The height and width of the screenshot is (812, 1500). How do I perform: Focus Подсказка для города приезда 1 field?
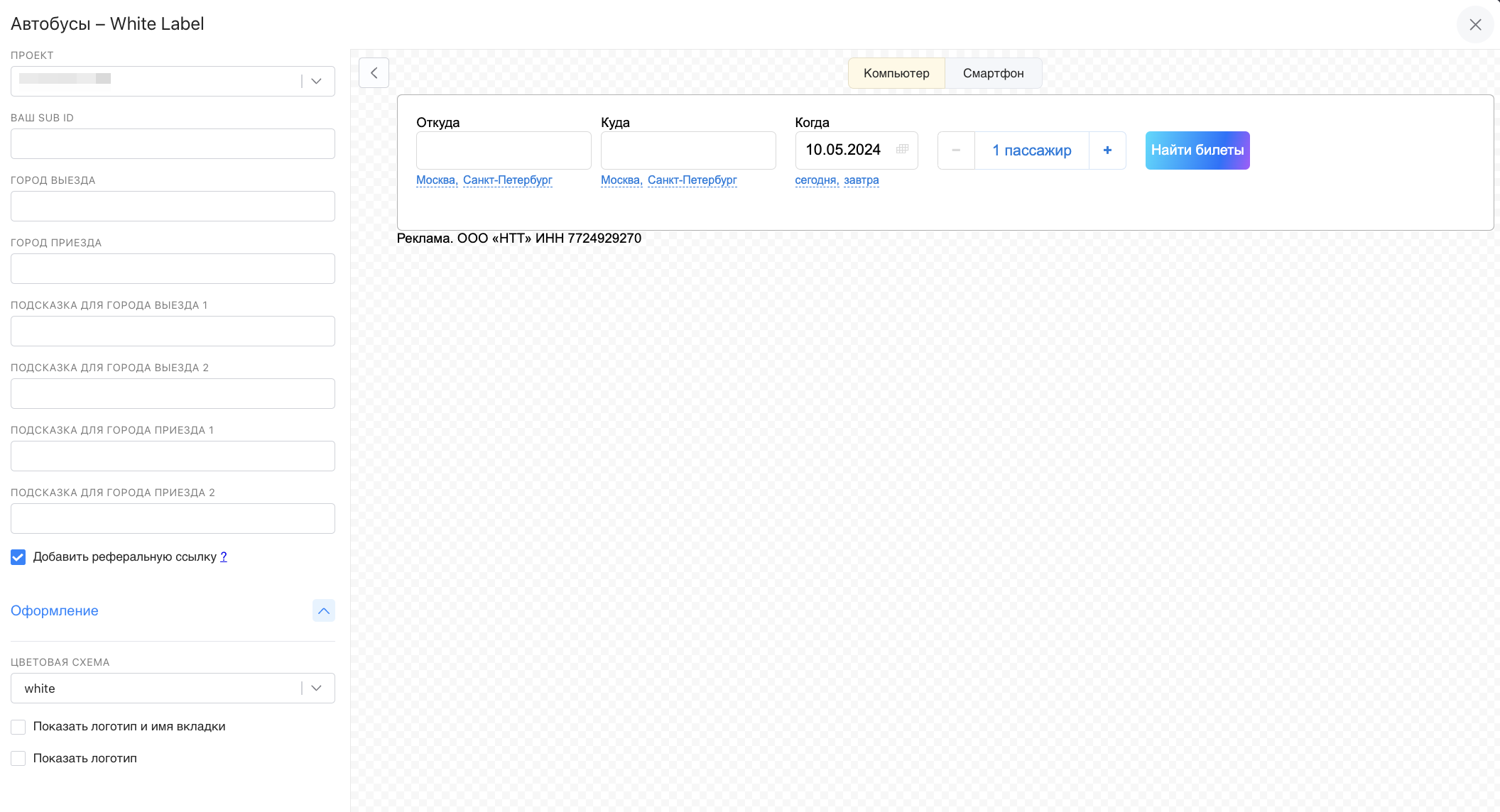(x=173, y=456)
